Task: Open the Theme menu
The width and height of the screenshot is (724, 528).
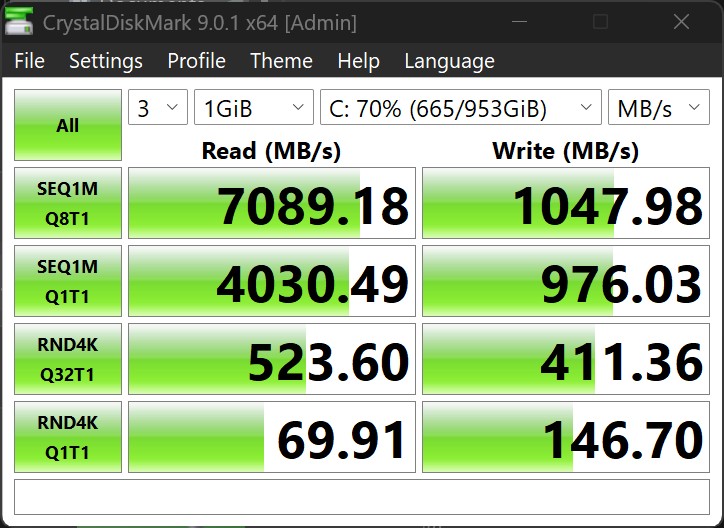Action: (281, 61)
